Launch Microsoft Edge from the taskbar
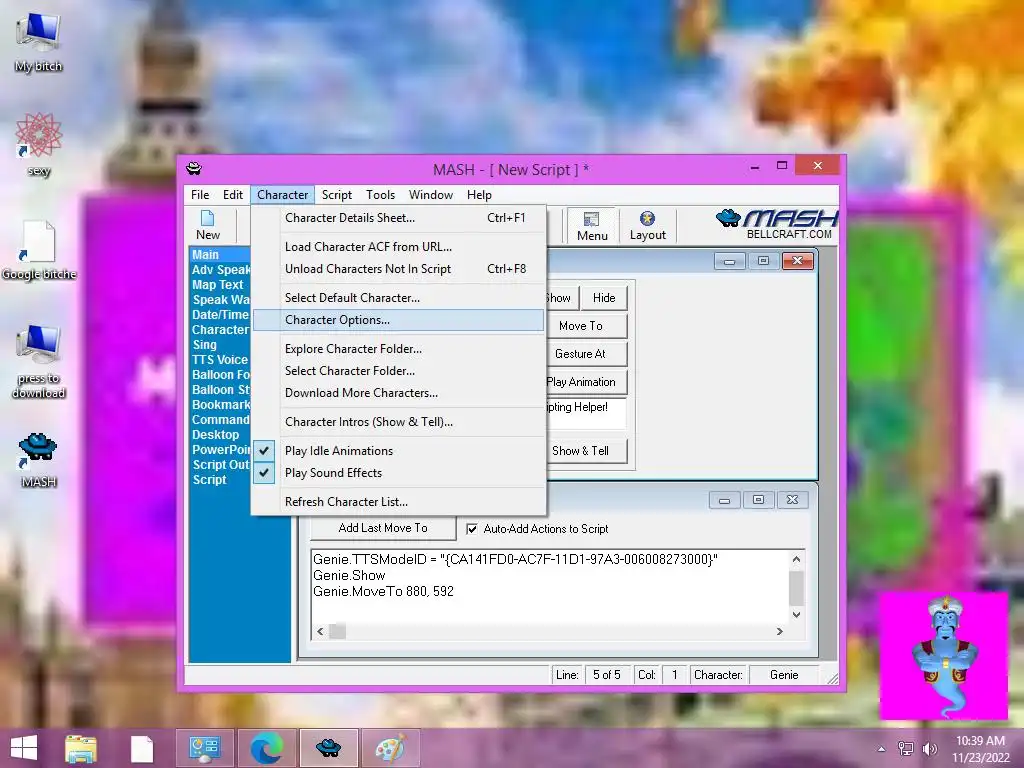The image size is (1024, 768). (267, 748)
